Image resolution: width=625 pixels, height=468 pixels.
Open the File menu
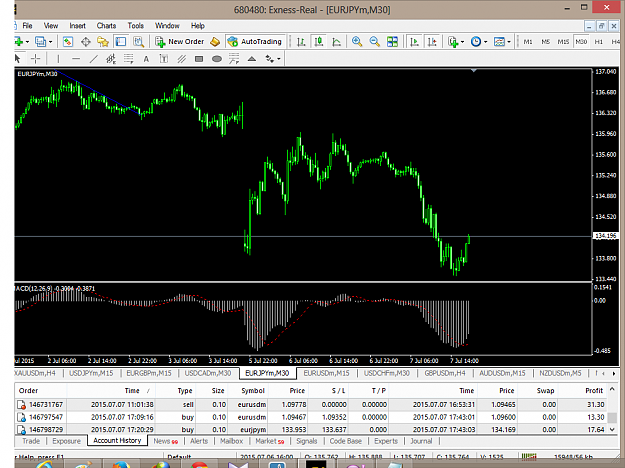(28, 26)
